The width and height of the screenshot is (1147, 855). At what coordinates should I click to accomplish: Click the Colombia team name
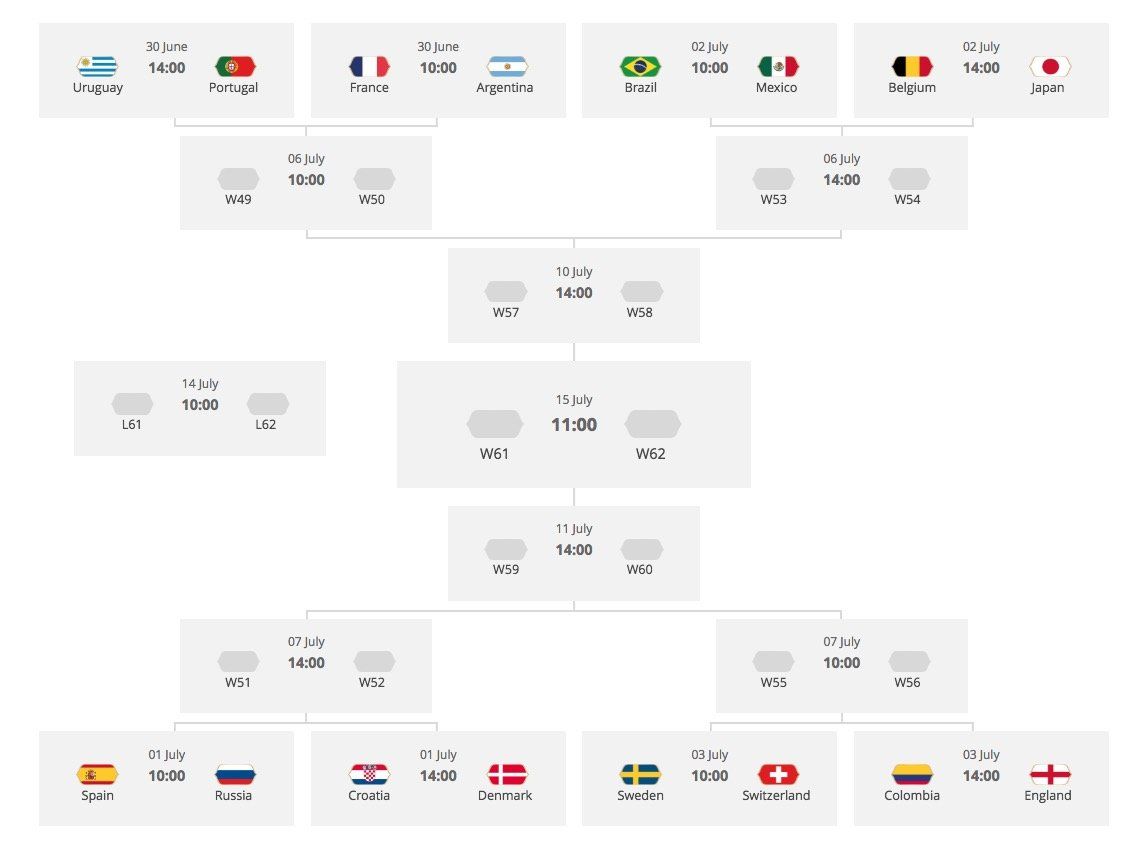[912, 796]
